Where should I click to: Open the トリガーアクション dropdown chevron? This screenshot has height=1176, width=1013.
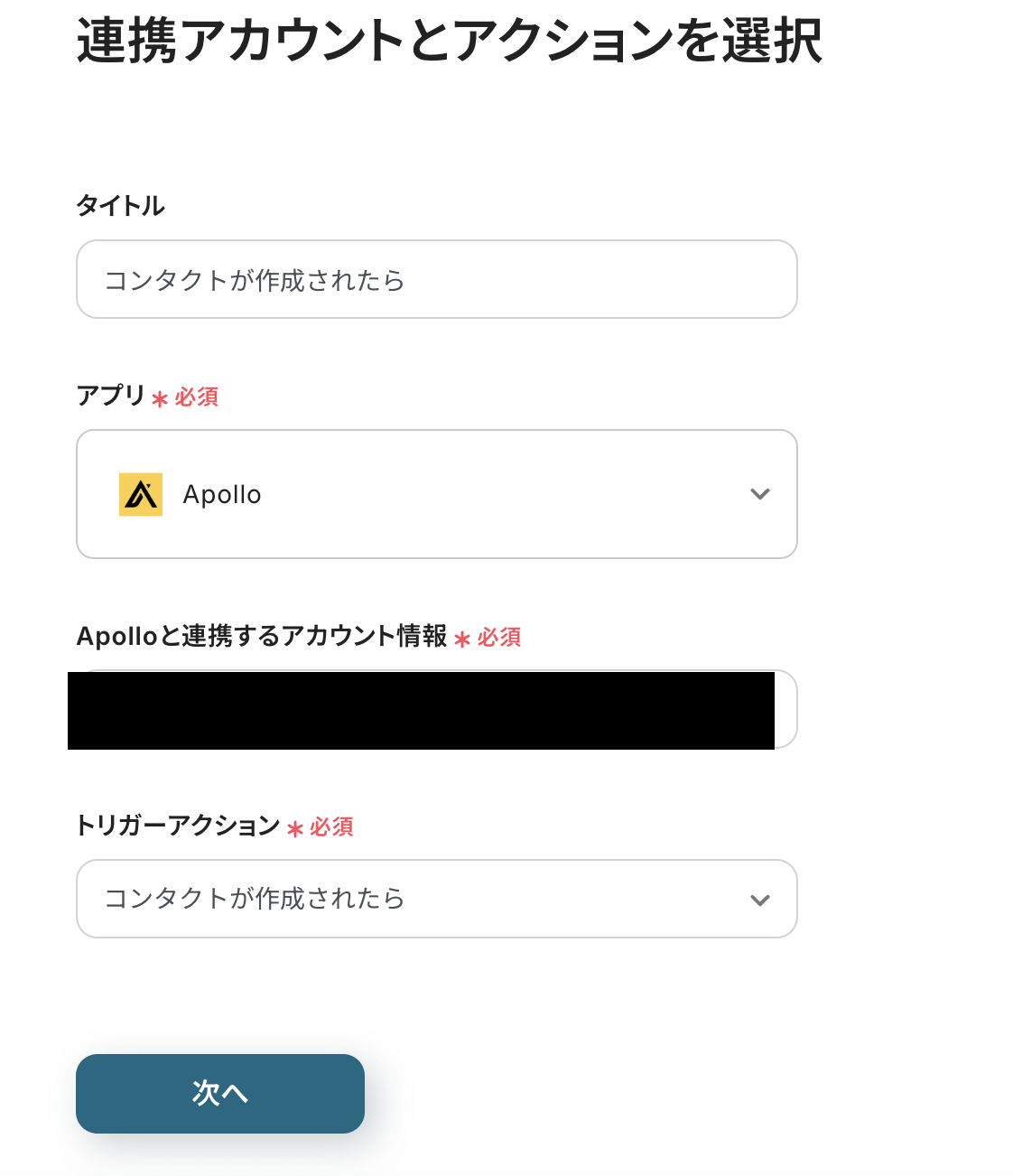click(760, 900)
